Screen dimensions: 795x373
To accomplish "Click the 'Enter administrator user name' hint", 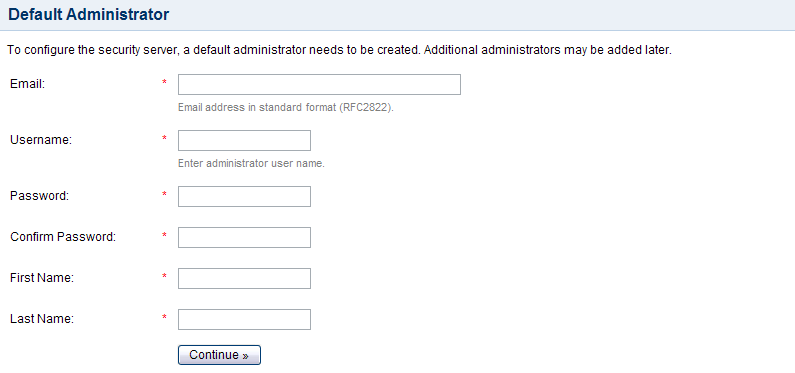I will click(251, 164).
